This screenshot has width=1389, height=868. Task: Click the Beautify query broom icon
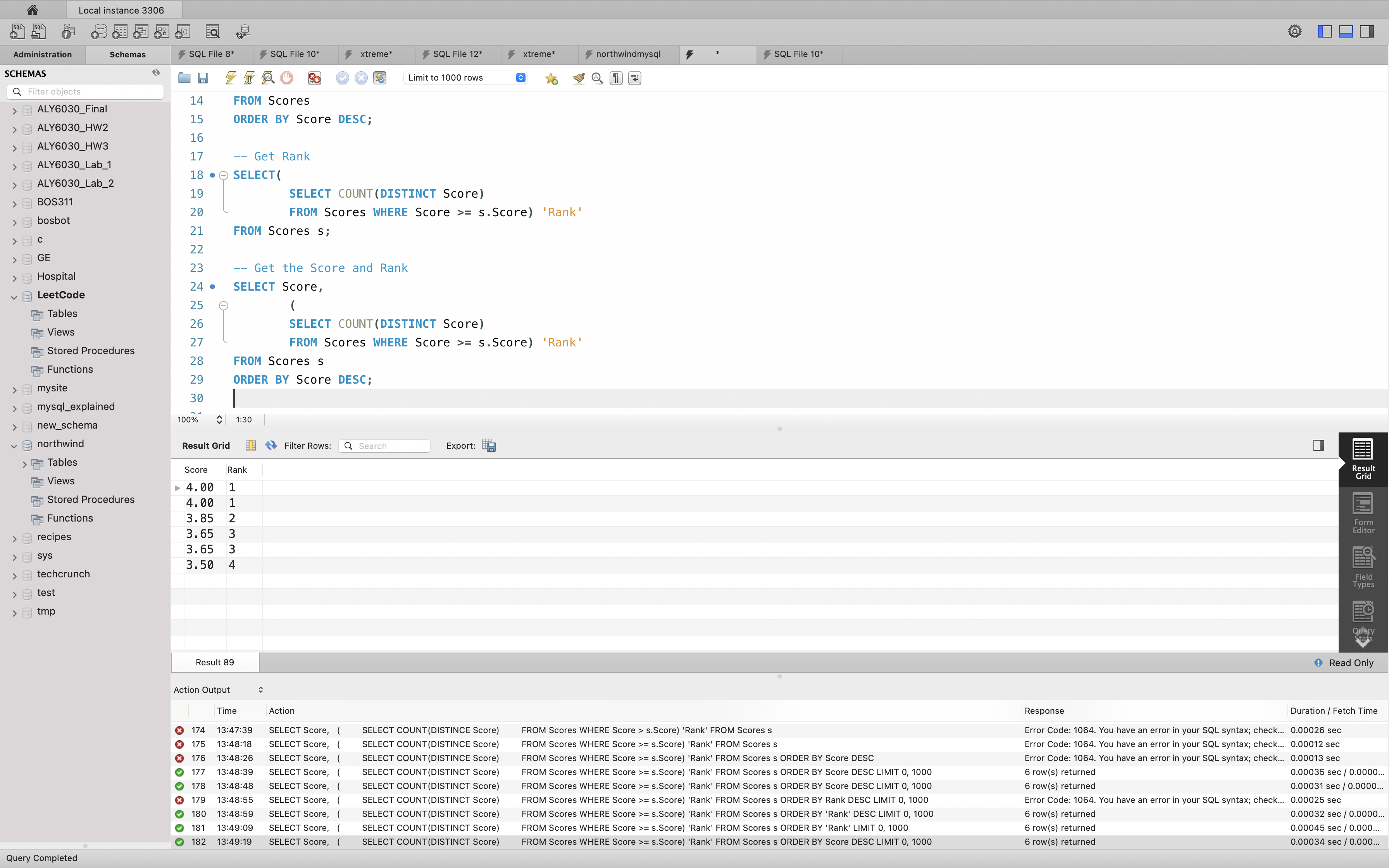tap(578, 77)
